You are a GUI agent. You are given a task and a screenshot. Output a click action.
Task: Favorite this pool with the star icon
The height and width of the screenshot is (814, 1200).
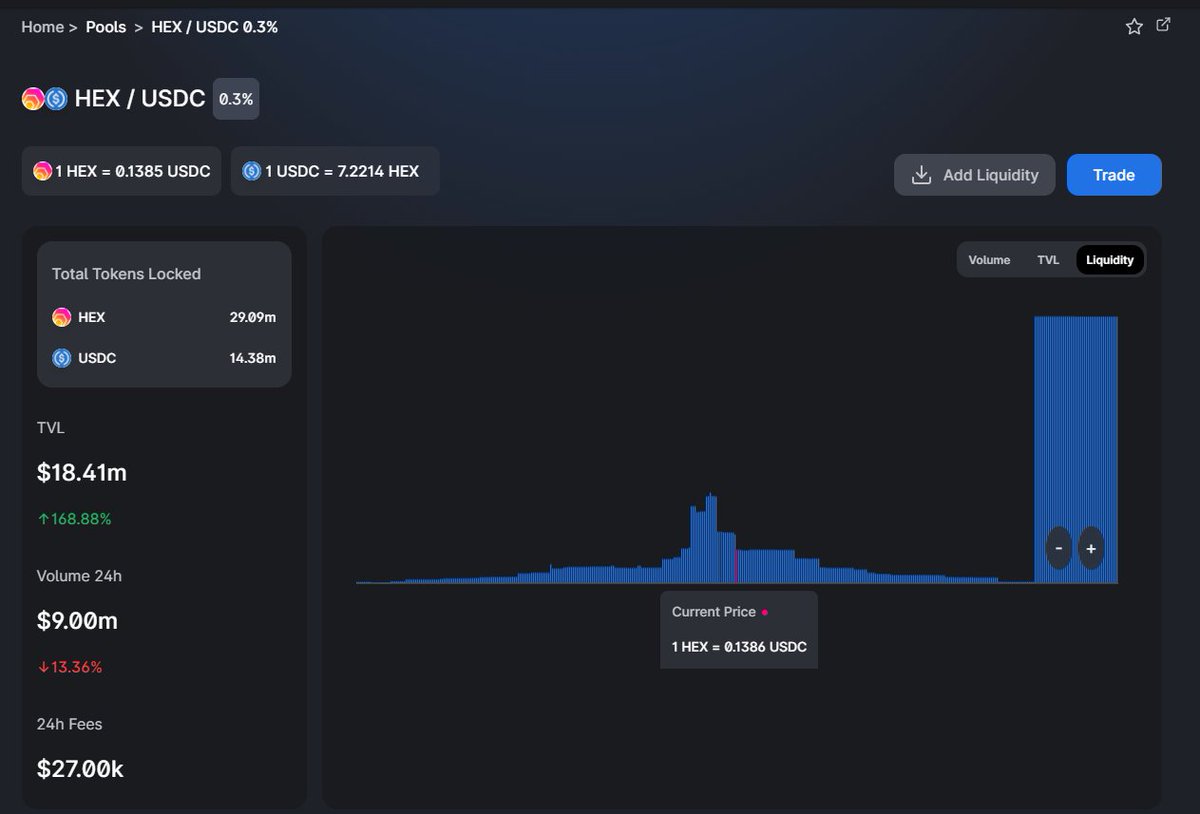(x=1134, y=27)
